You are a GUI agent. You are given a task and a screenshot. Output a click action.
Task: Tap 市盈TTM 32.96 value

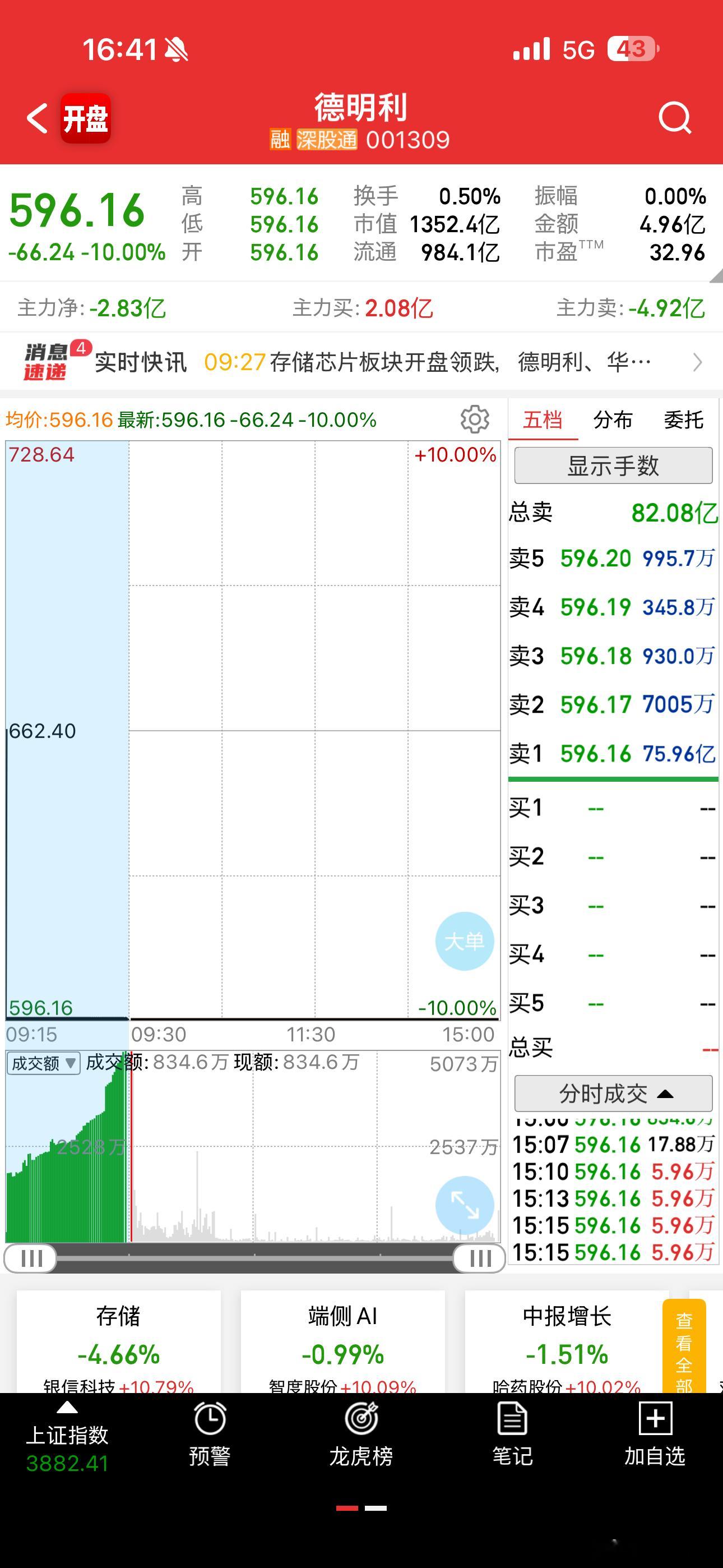[x=676, y=252]
